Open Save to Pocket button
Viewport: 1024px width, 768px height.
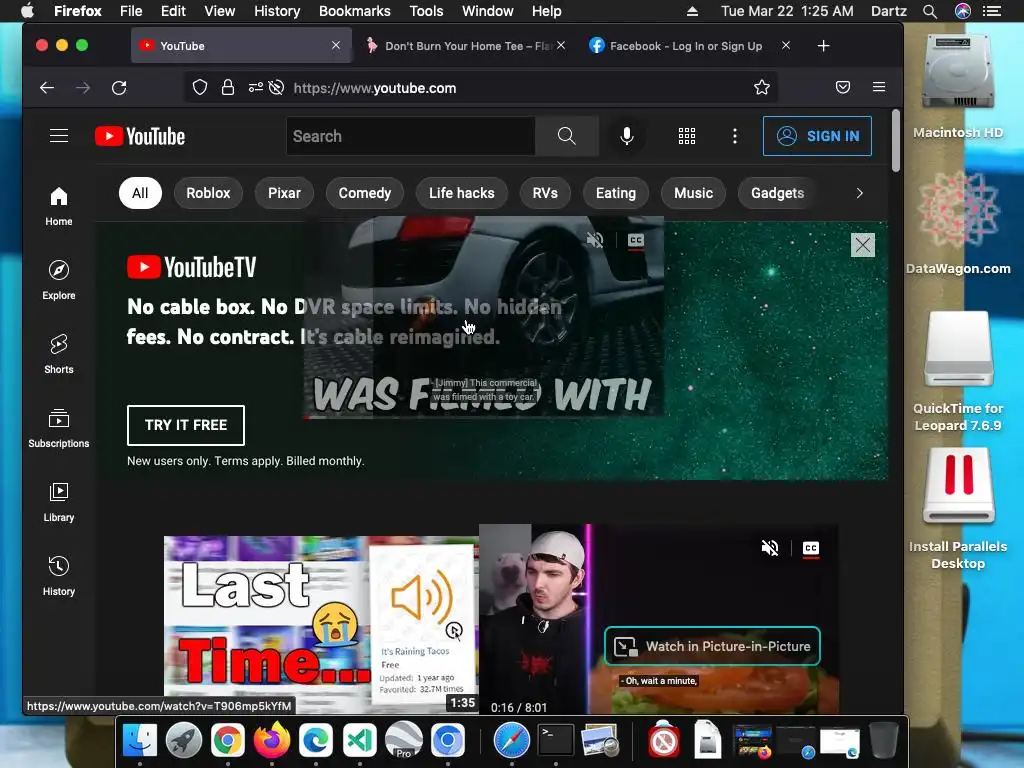pos(843,88)
